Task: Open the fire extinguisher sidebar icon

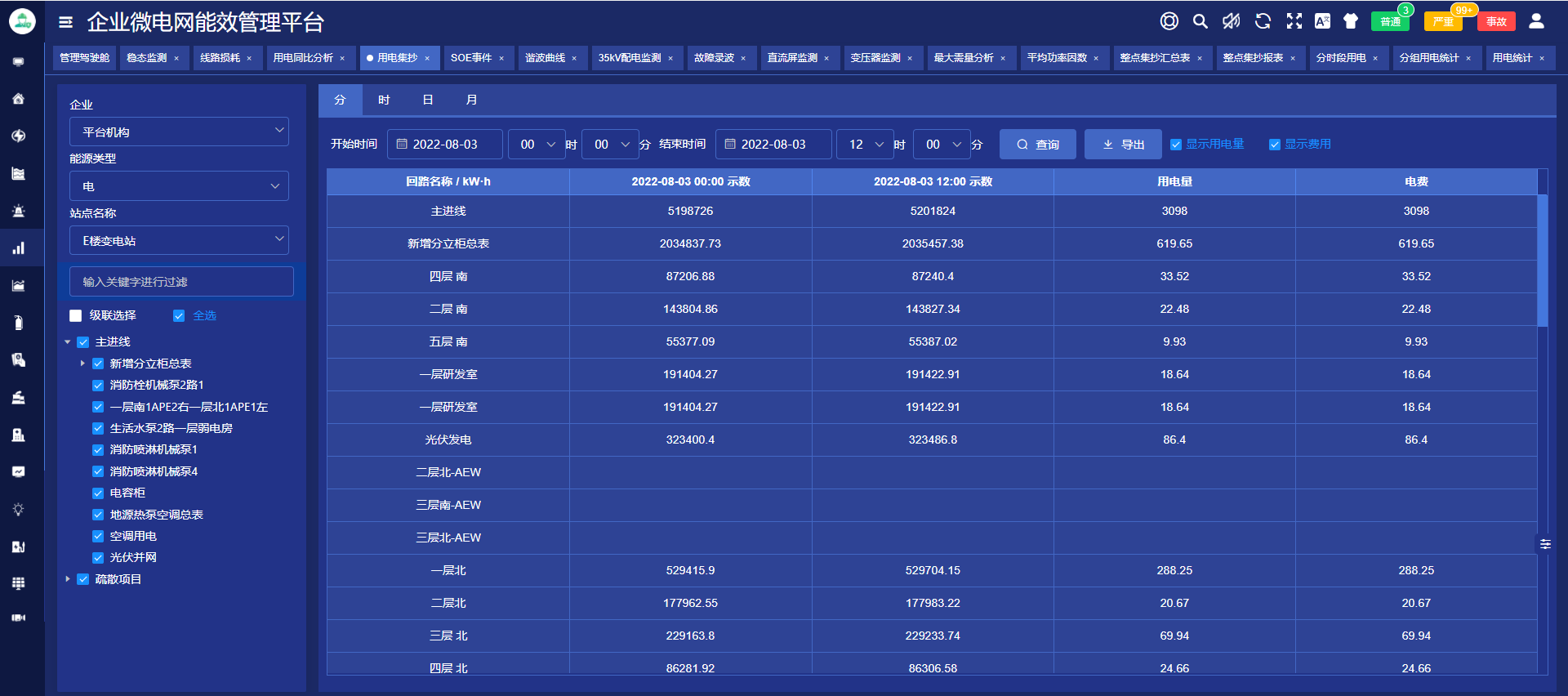Action: (x=18, y=323)
